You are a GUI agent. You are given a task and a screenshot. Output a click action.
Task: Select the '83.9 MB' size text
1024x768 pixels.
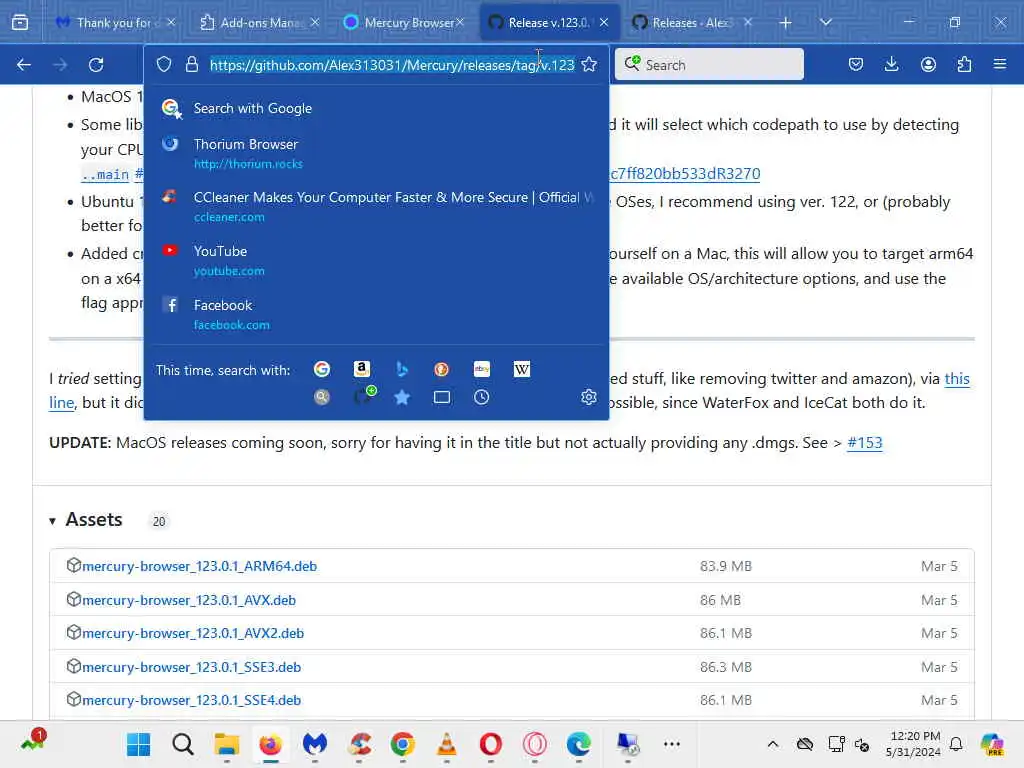point(726,566)
